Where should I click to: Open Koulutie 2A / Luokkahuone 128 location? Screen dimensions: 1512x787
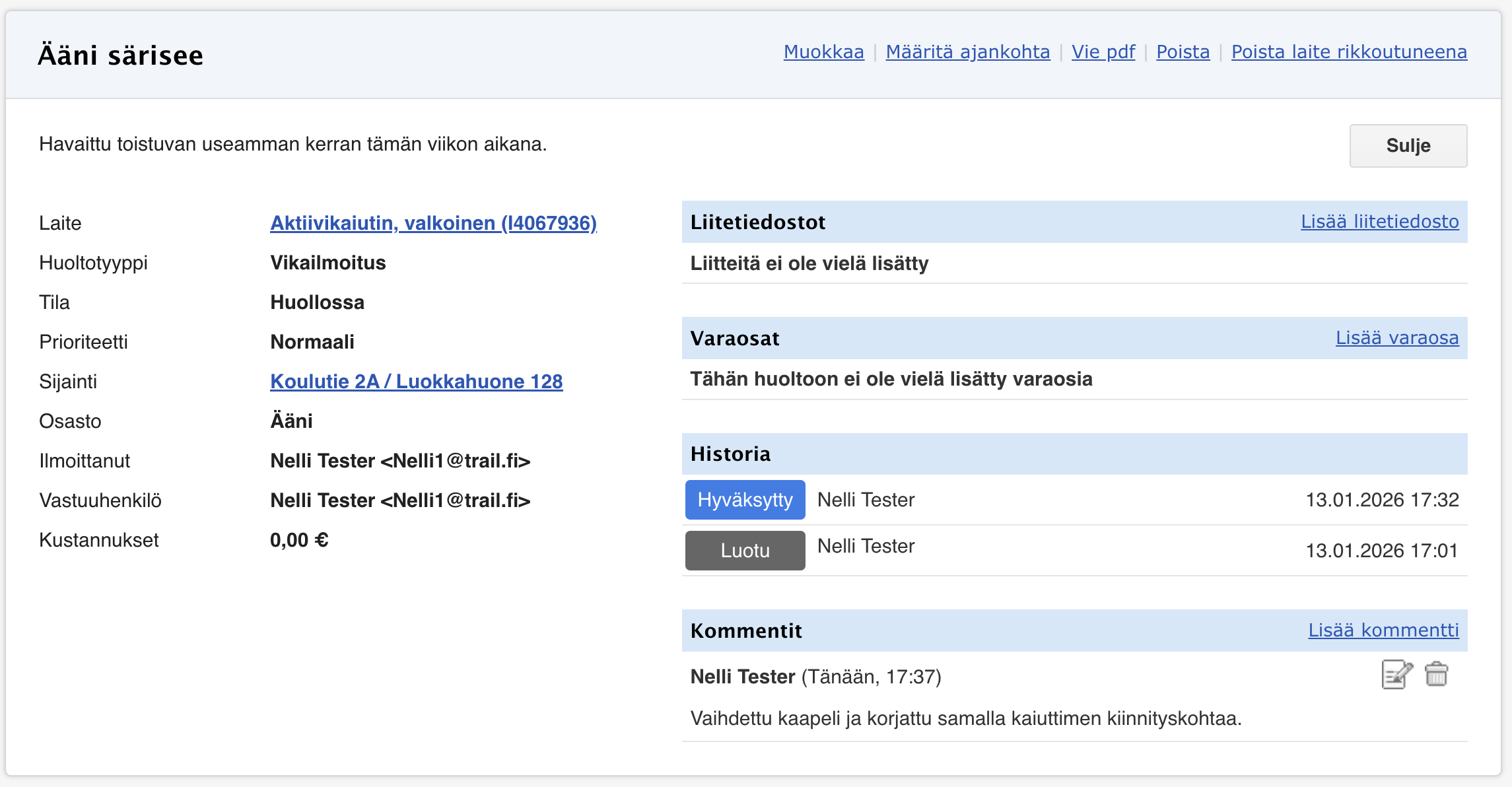click(416, 382)
